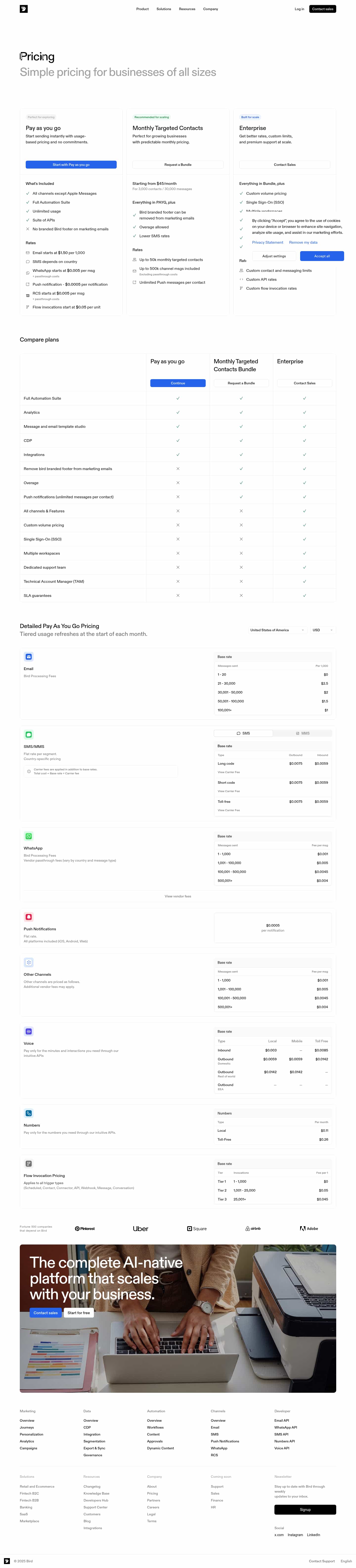
Task: Switch to the MMS tab
Action: pyautogui.click(x=302, y=734)
